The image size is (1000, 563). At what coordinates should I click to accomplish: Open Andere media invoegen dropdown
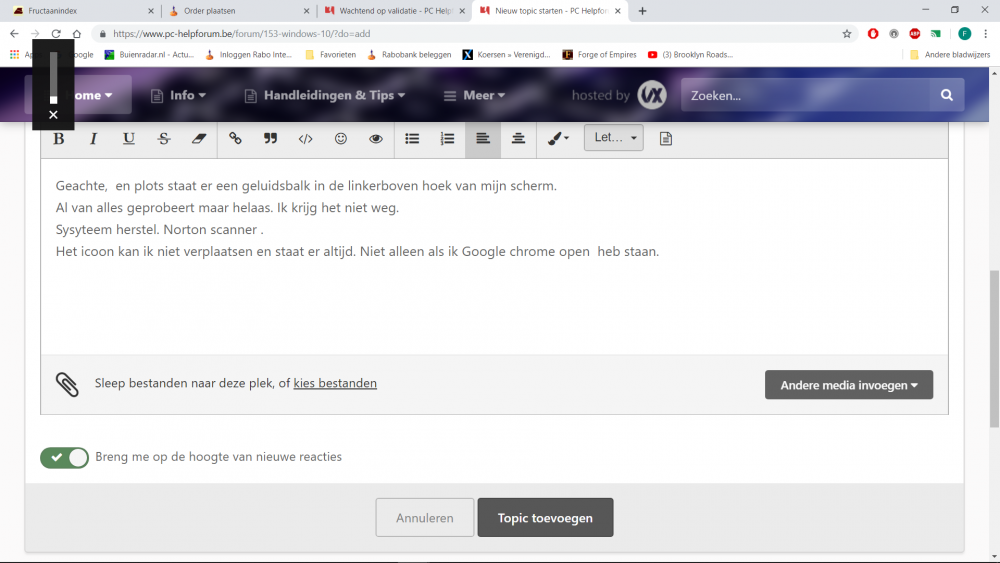click(848, 385)
